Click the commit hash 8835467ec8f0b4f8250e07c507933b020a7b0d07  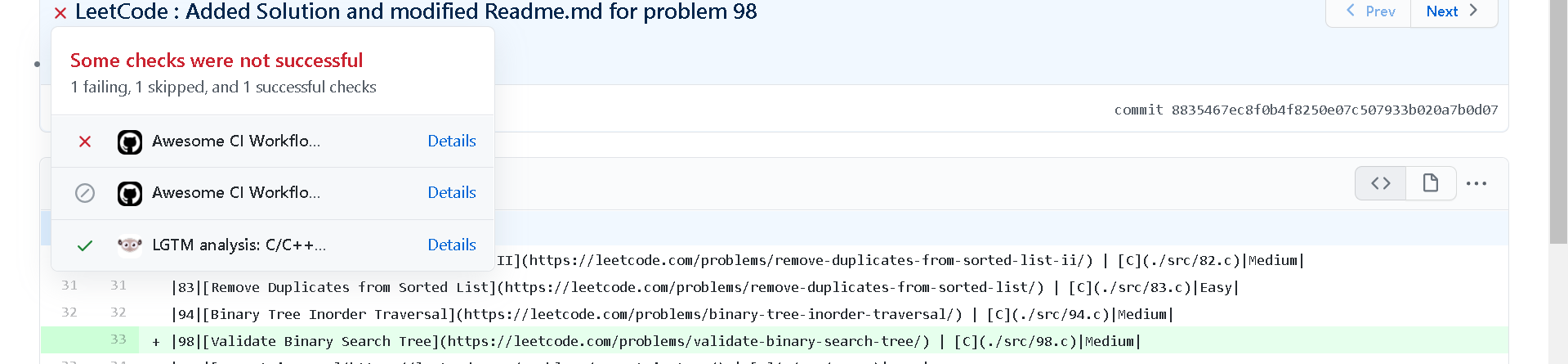pos(1334,110)
